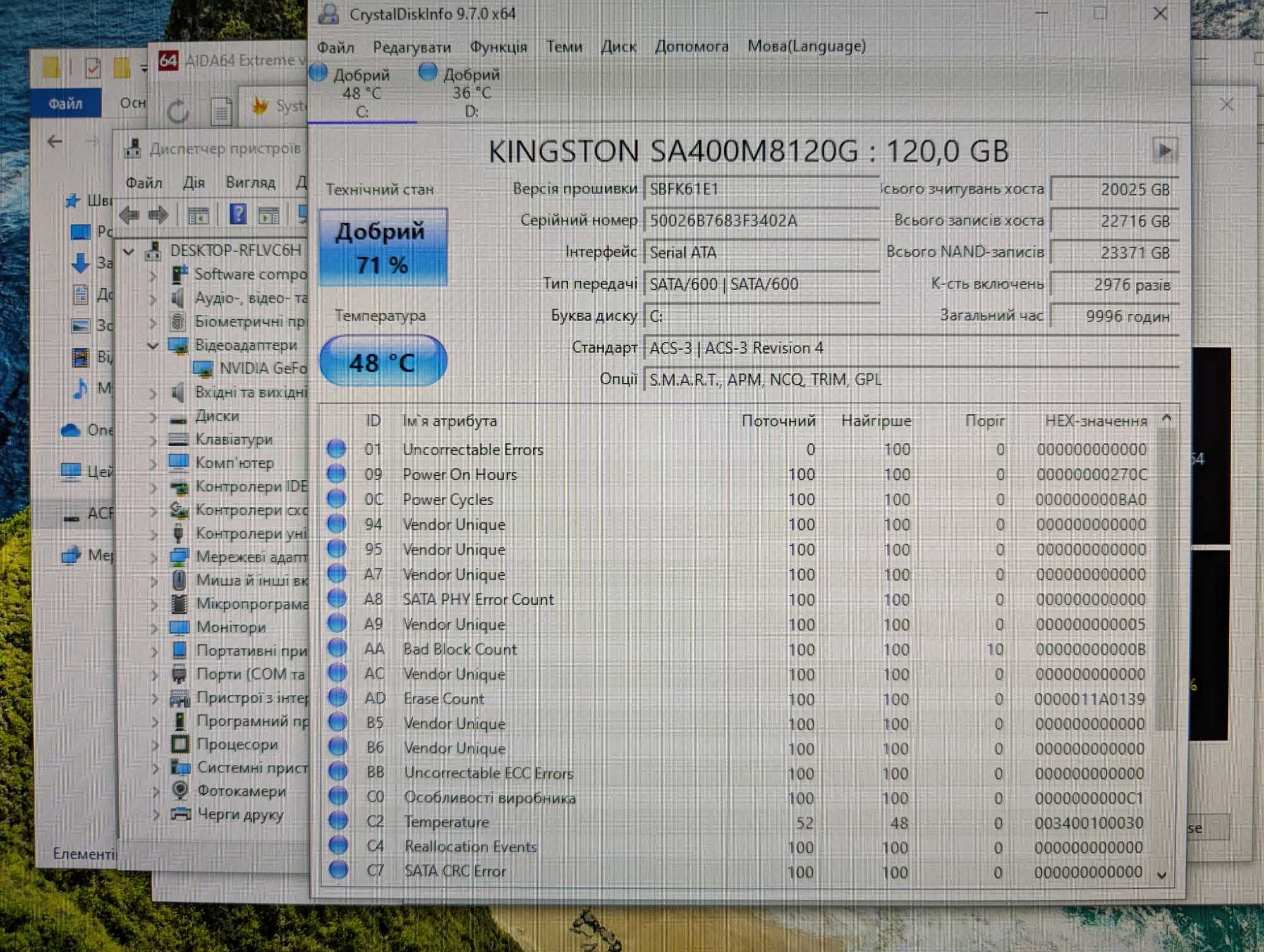Click the serial number field

(x=762, y=221)
